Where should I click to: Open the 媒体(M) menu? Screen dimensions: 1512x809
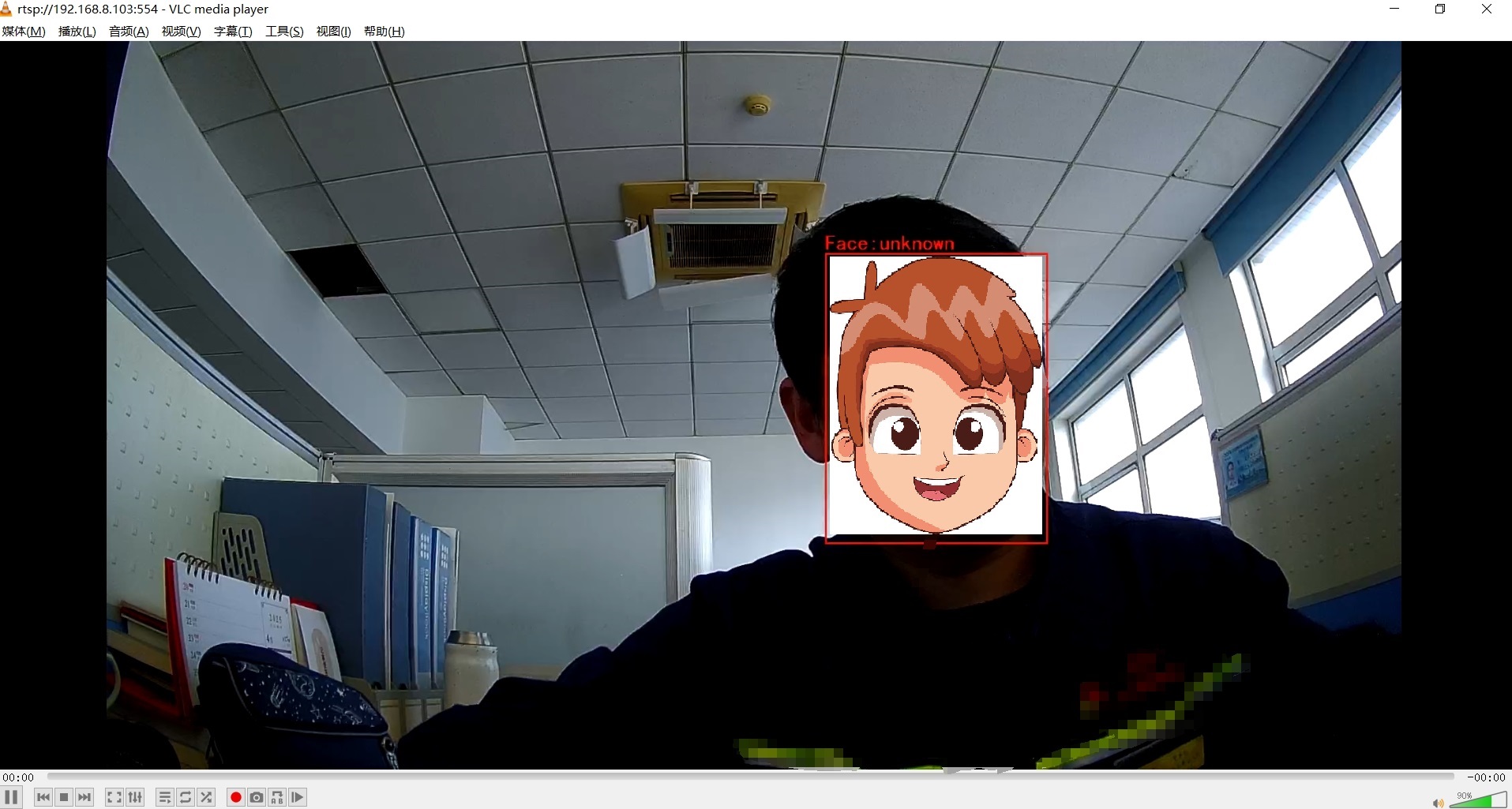coord(24,32)
